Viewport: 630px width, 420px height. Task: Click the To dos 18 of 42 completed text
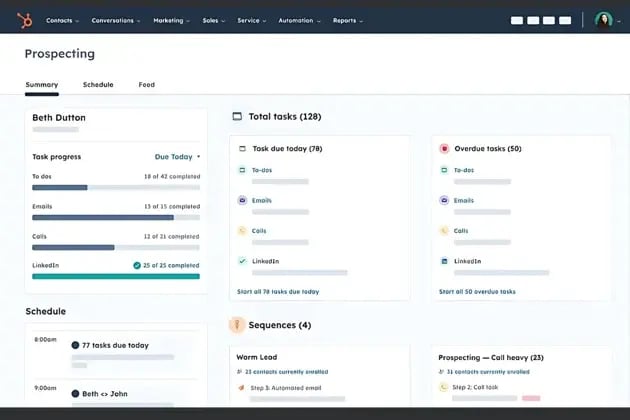tap(172, 176)
